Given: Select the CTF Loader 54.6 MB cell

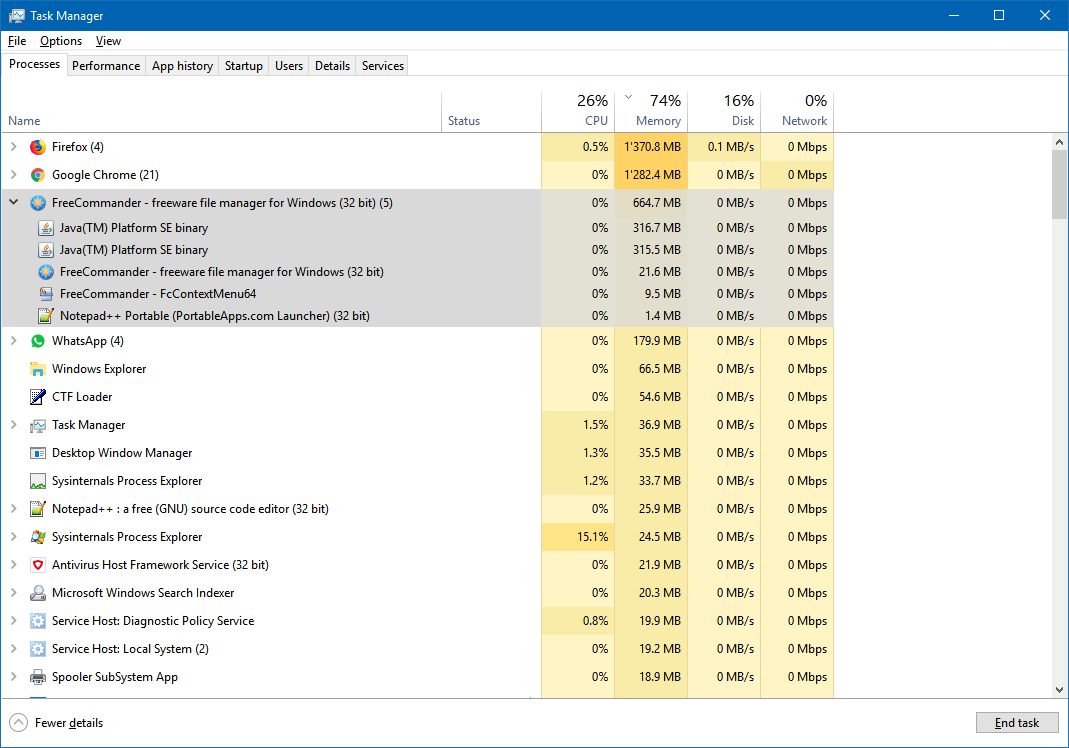Looking at the screenshot, I should [651, 397].
